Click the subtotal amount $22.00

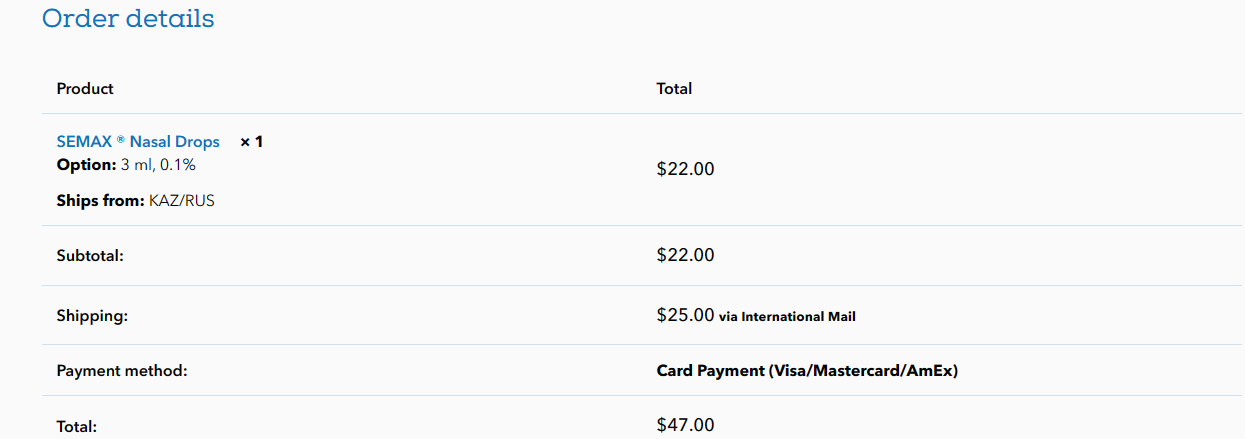(686, 255)
